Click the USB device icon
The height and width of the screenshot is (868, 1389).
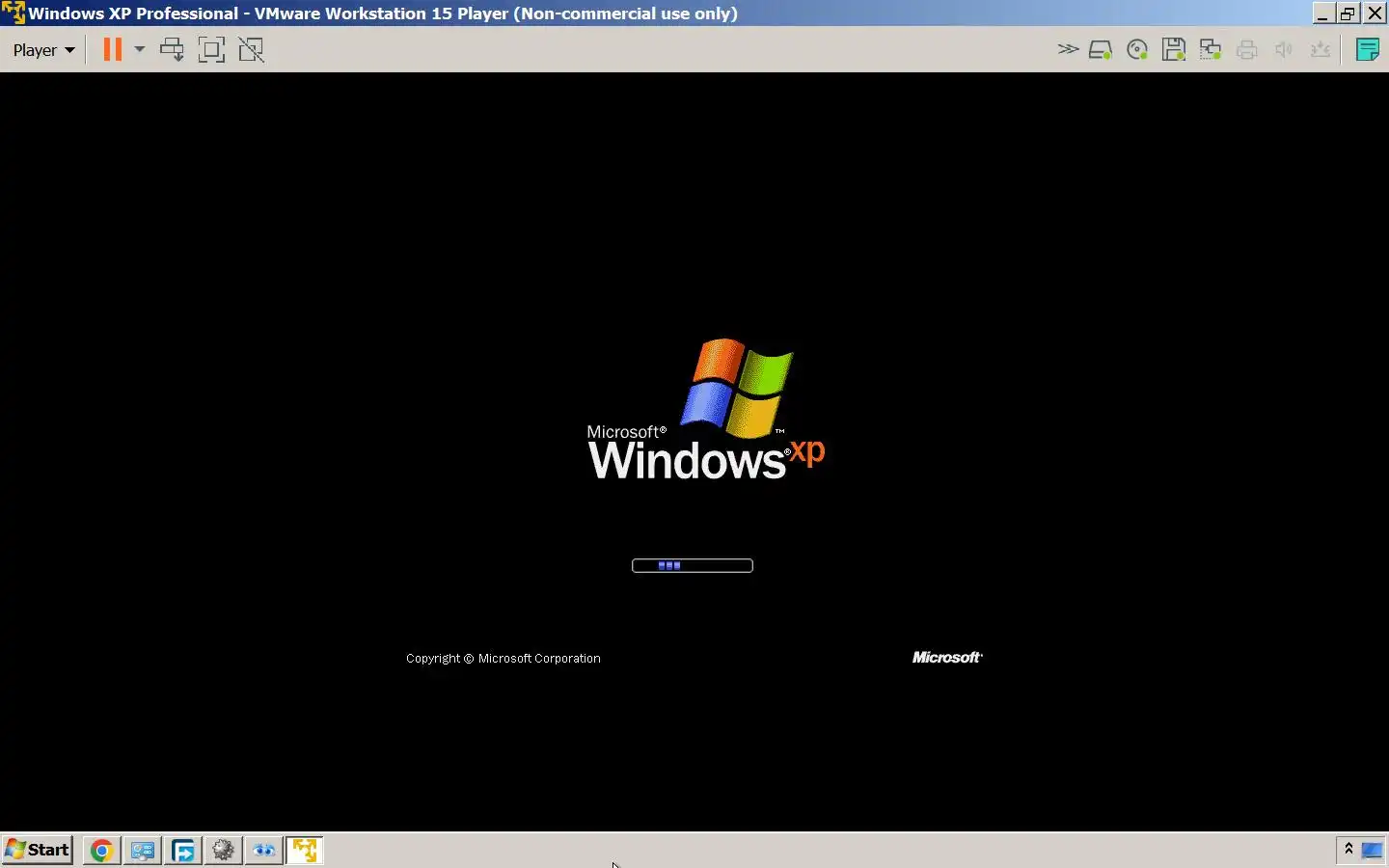point(1321,49)
